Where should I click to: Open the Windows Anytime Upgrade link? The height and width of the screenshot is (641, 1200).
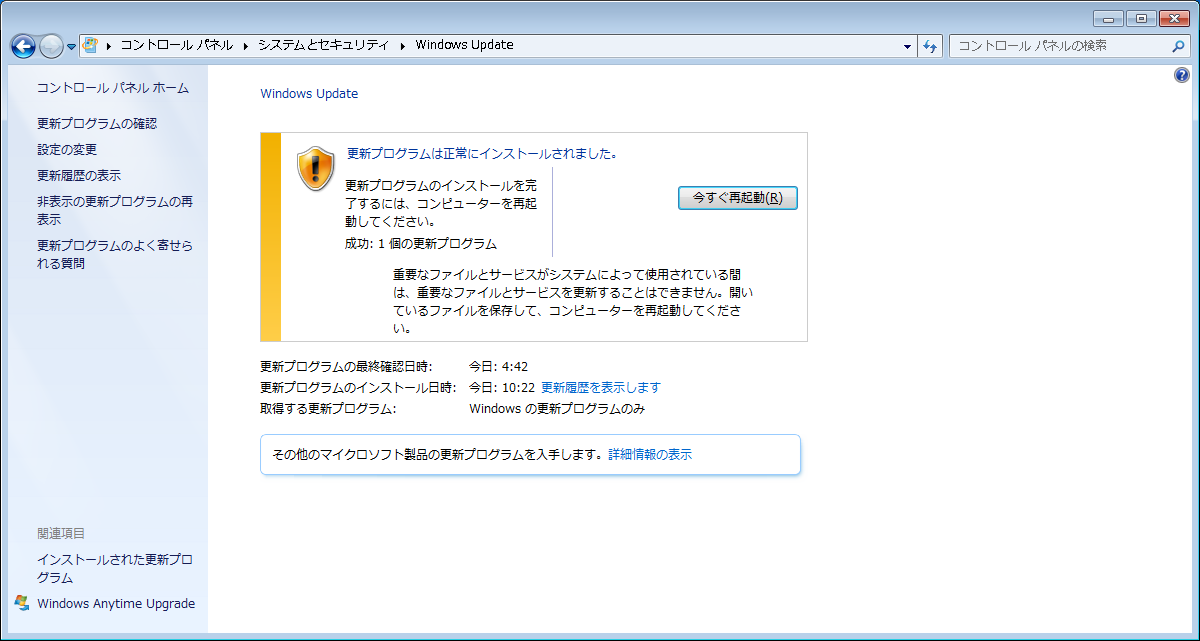[x=116, y=604]
